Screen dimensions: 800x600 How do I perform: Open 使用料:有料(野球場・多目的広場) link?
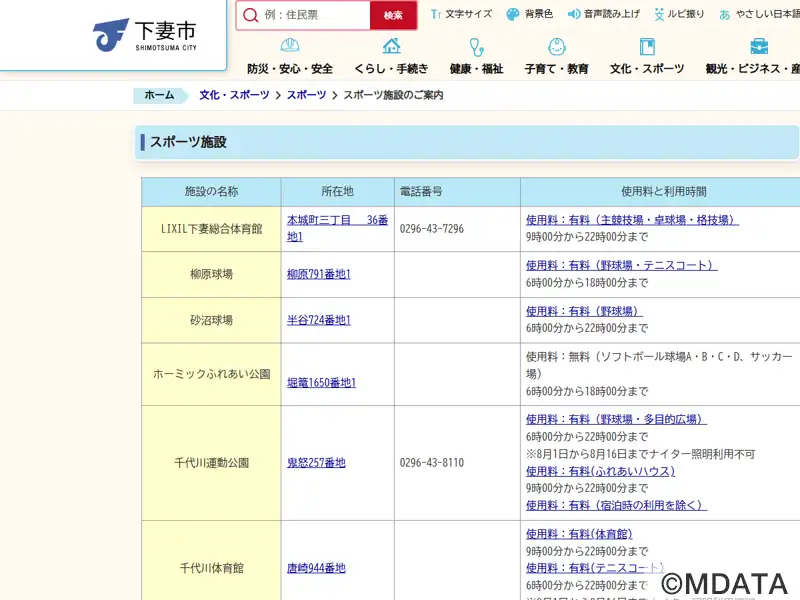pos(616,420)
